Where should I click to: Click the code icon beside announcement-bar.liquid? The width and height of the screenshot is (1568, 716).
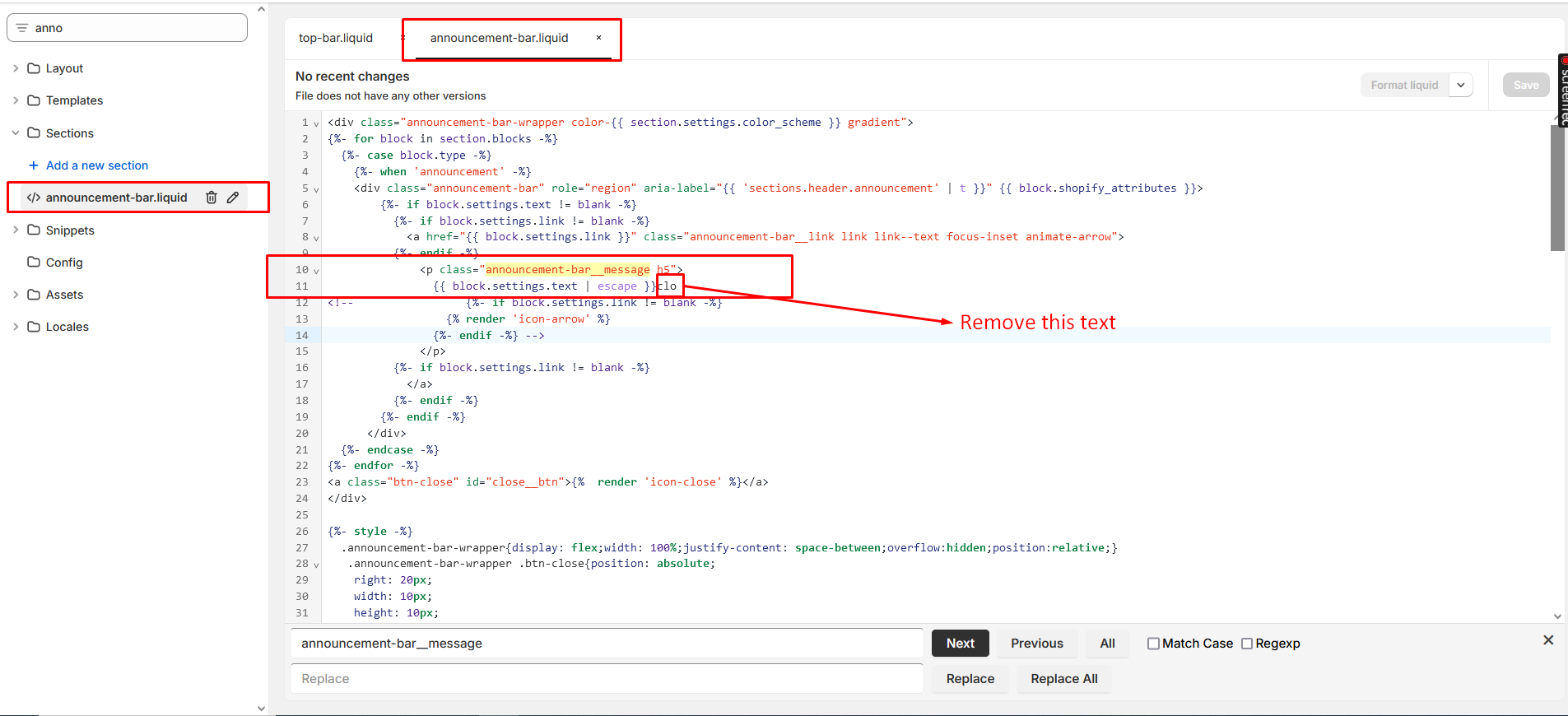pos(34,198)
